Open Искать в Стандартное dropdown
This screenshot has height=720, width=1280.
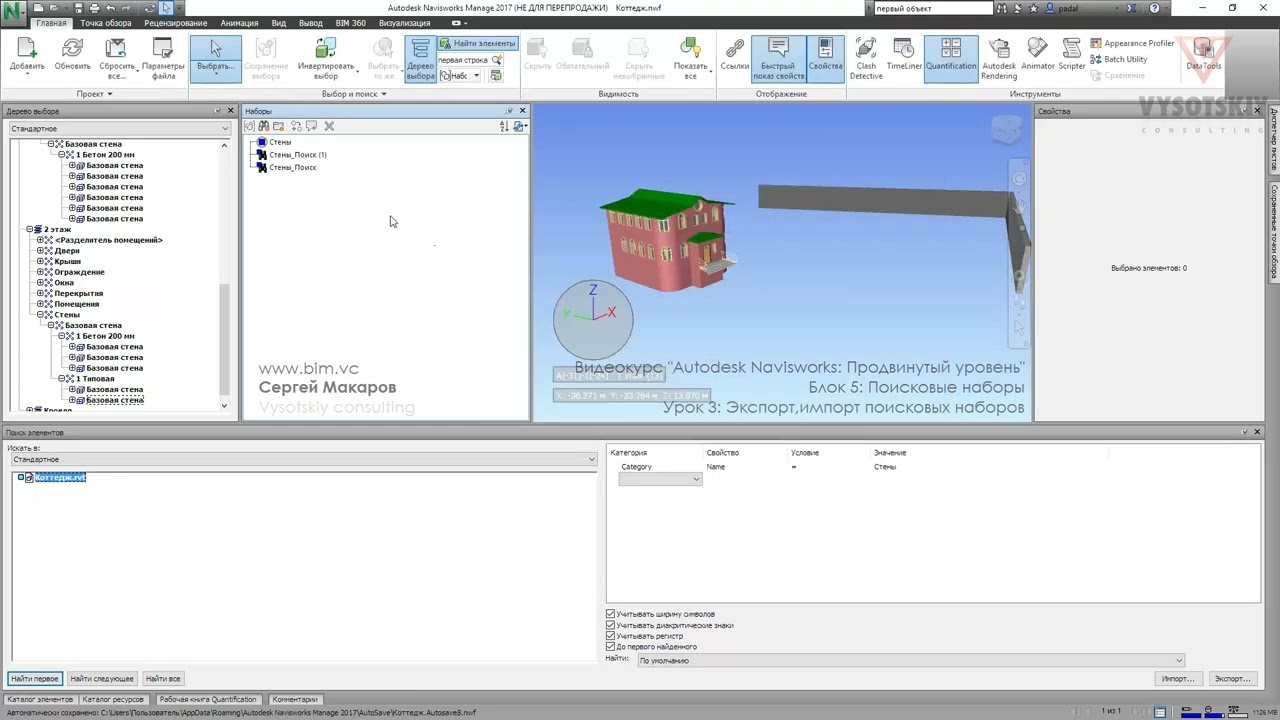[x=302, y=459]
